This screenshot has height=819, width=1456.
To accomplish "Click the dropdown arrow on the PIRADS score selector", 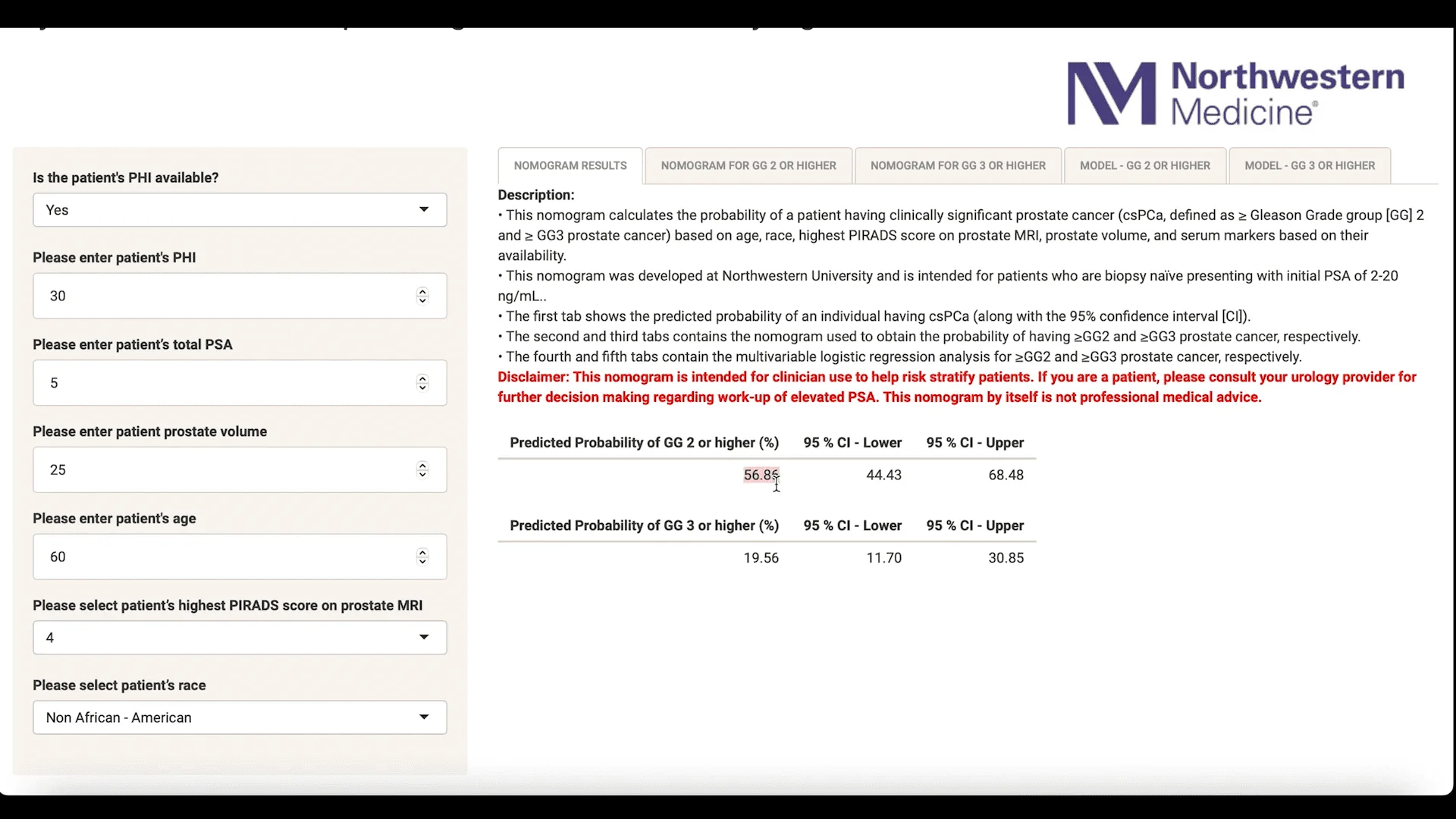I will (424, 637).
